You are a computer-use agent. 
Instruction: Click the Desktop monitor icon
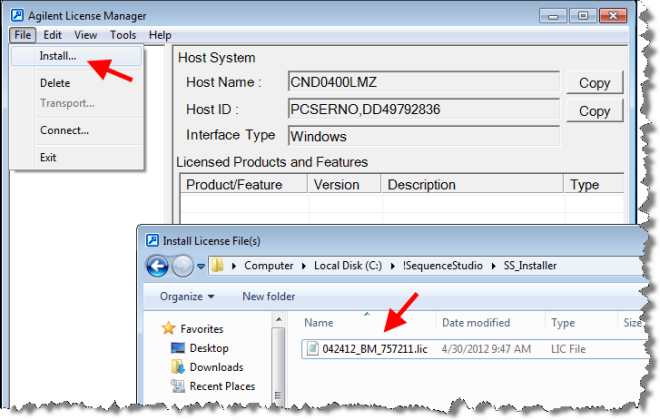coord(178,348)
